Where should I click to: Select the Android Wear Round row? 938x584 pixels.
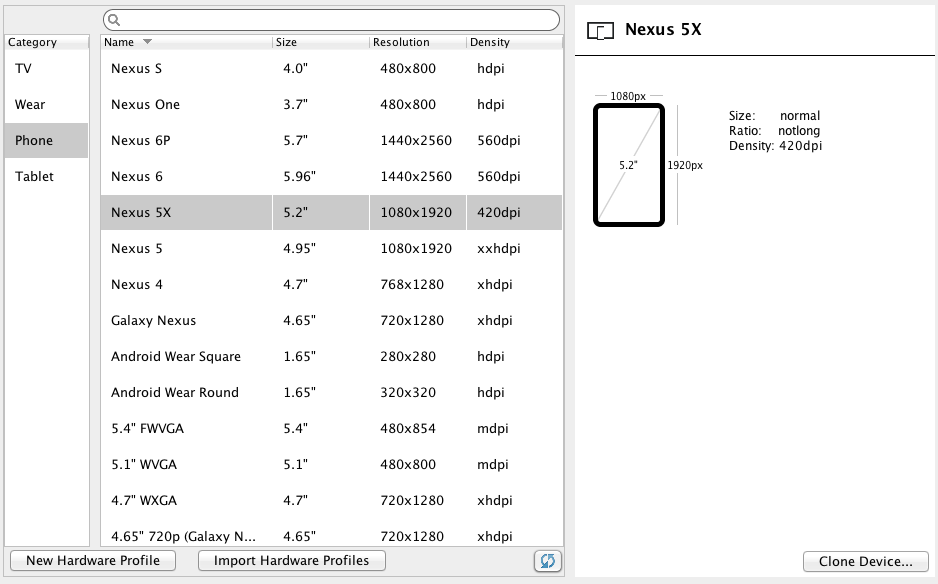coord(331,392)
